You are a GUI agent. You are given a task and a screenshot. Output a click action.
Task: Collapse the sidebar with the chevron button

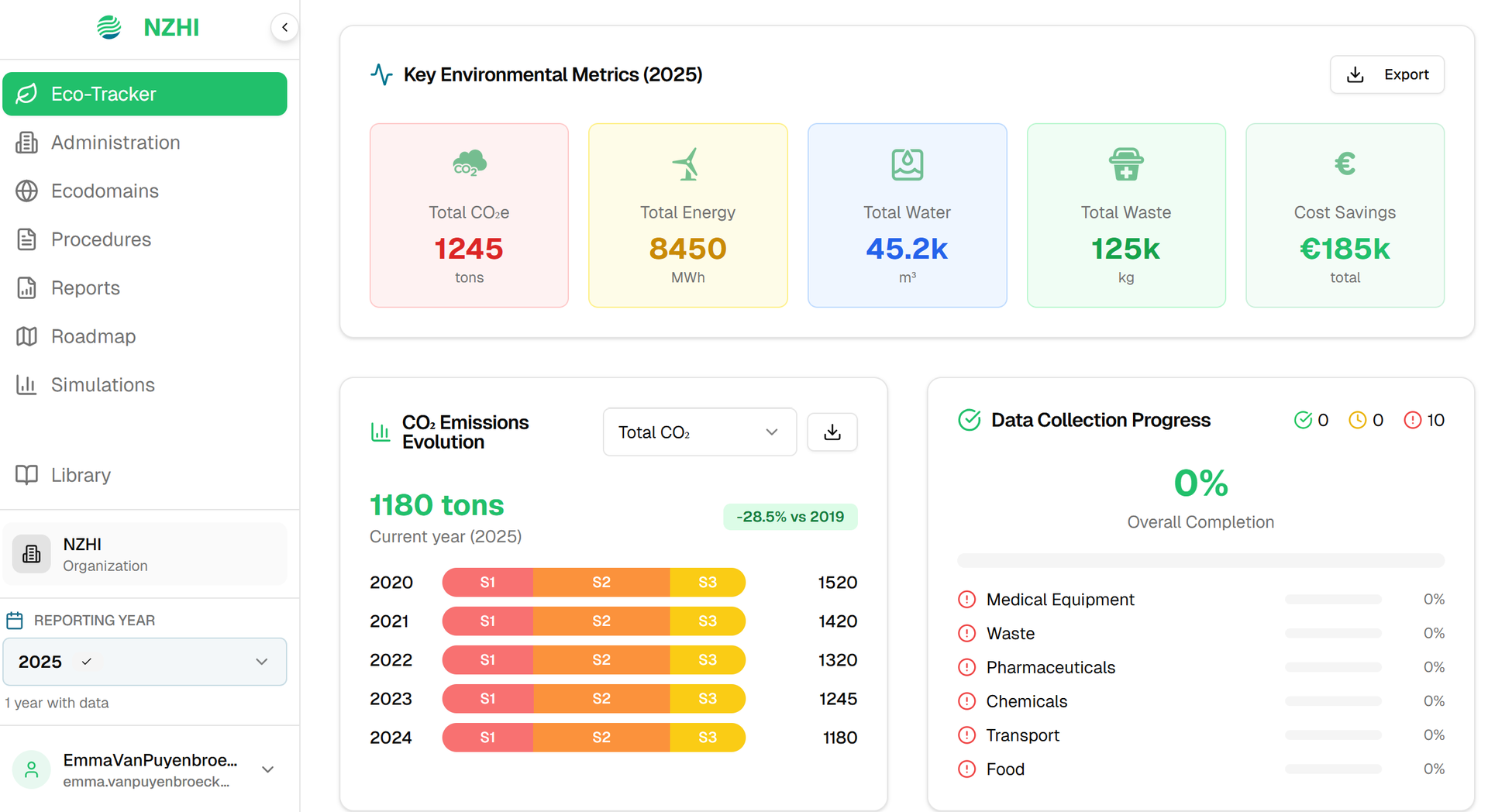point(284,27)
